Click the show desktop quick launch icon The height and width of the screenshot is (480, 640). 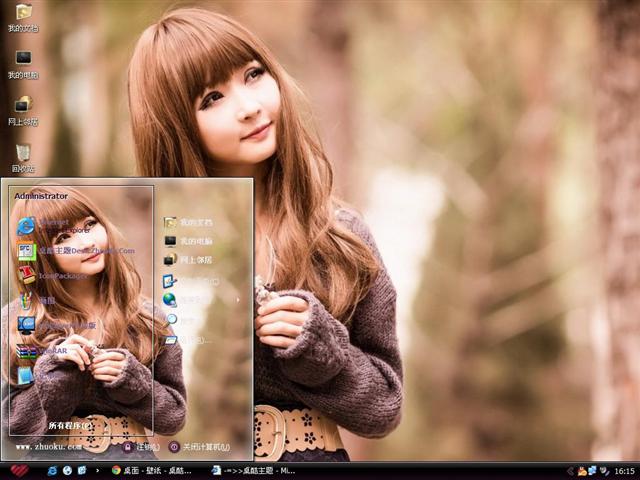(x=82, y=471)
